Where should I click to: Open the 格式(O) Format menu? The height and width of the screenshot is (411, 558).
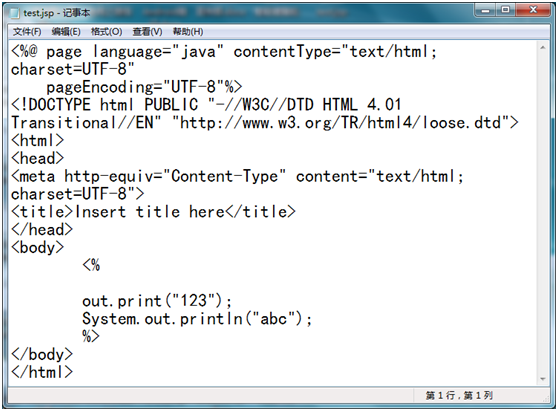pos(106,32)
